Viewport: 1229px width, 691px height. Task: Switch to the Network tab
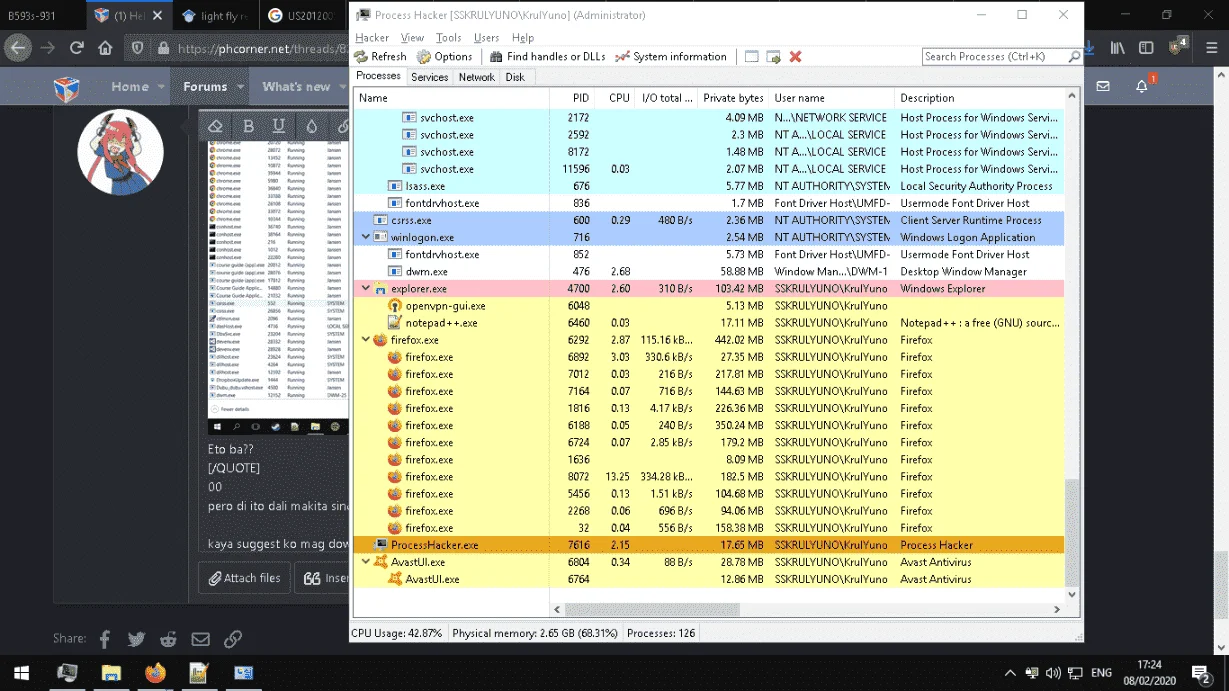[477, 77]
